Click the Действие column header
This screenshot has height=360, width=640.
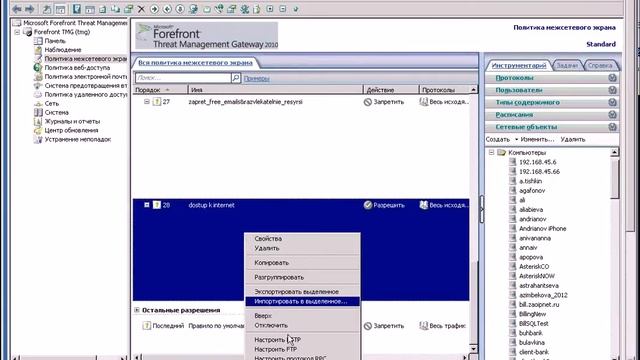391,89
